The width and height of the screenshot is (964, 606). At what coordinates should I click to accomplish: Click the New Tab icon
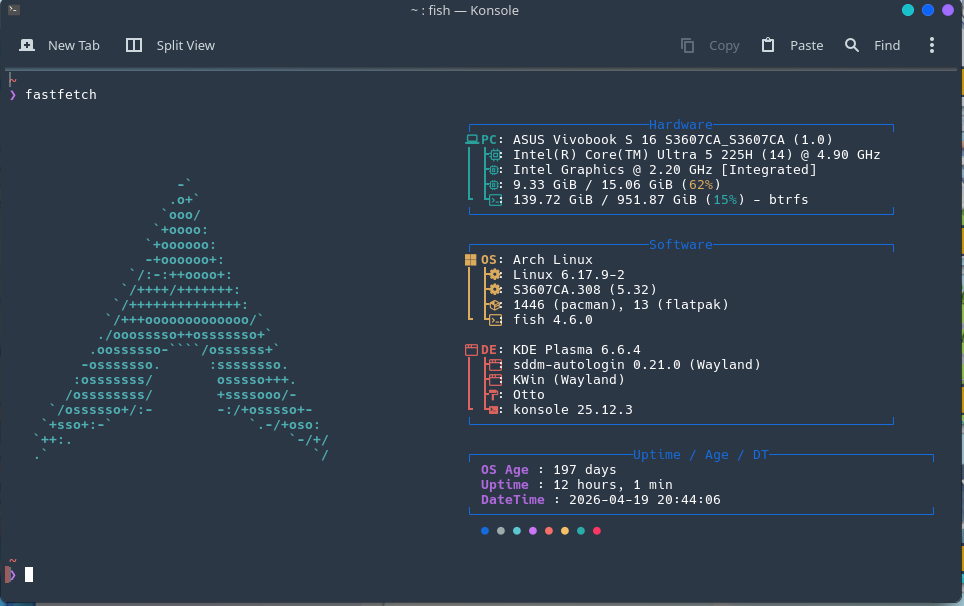[27, 45]
